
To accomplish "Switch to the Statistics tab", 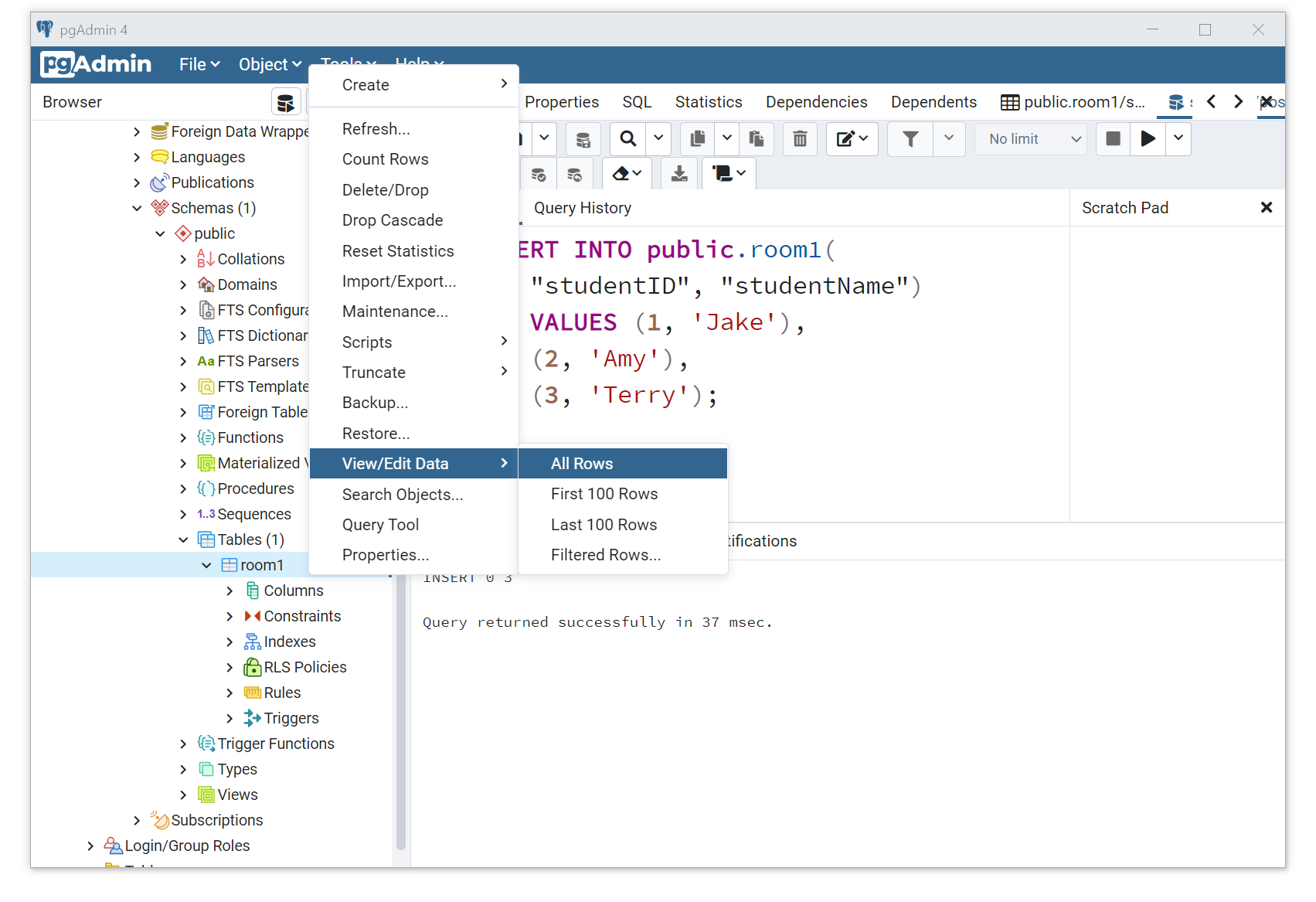I will [709, 102].
